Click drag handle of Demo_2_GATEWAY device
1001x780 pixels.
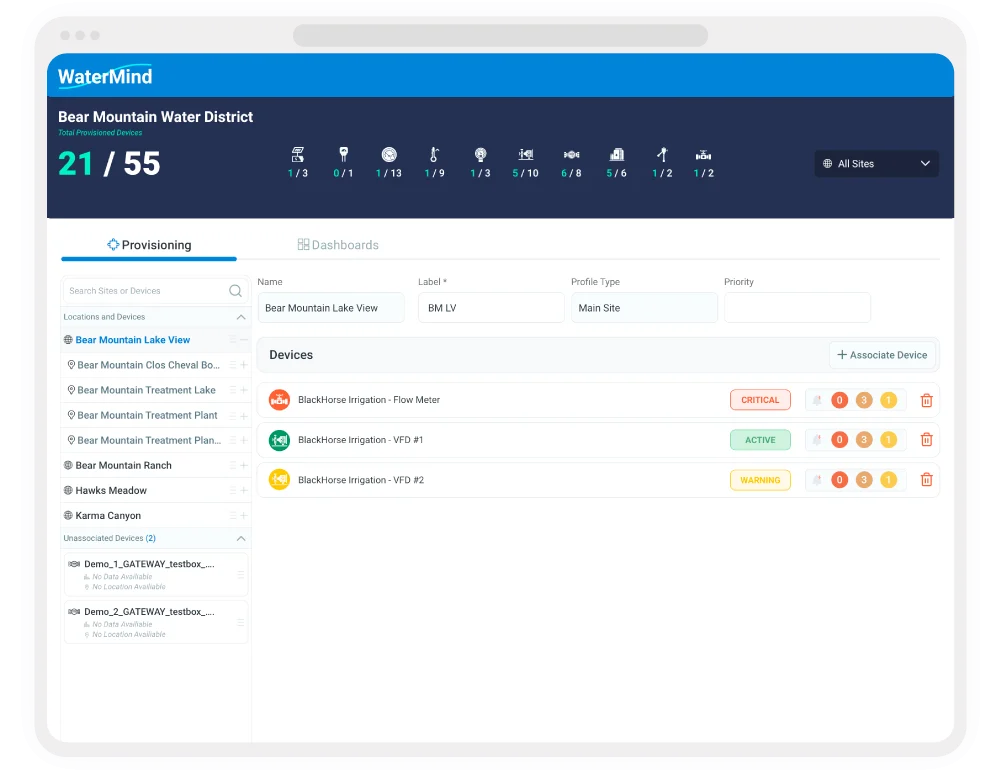point(241,622)
